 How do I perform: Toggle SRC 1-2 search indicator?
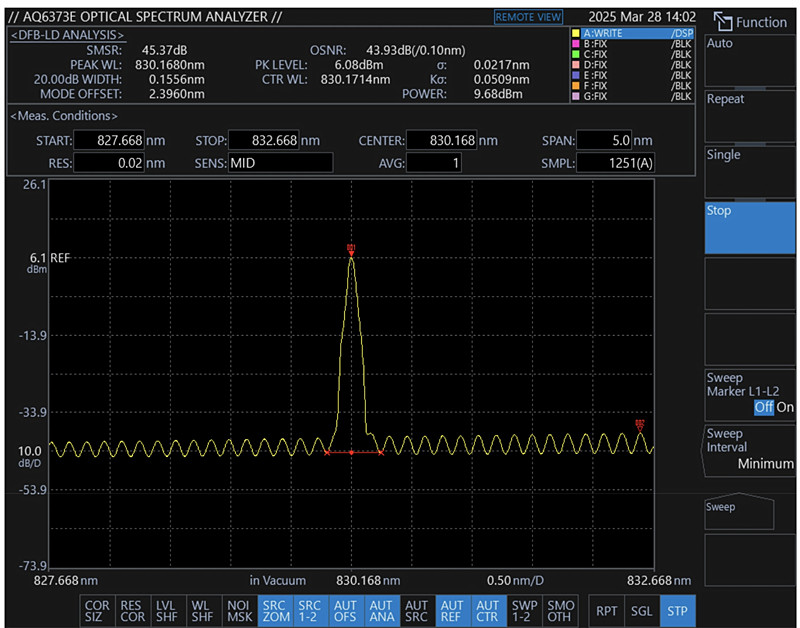tap(310, 611)
